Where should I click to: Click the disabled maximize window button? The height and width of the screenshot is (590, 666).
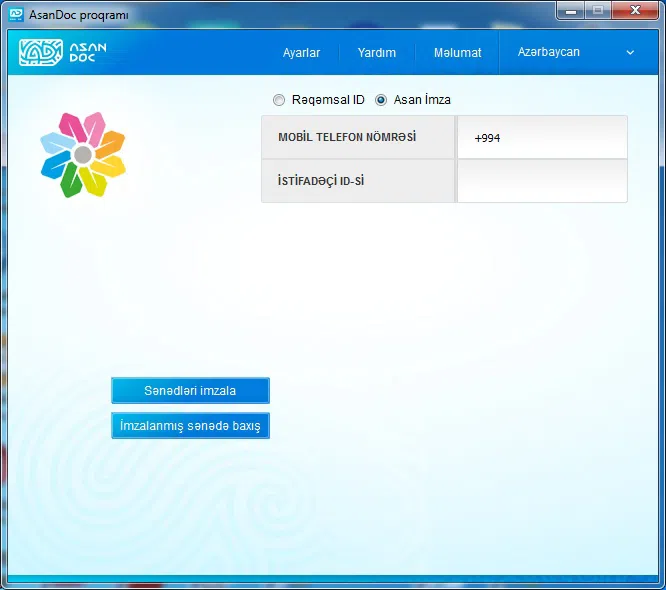(x=598, y=11)
